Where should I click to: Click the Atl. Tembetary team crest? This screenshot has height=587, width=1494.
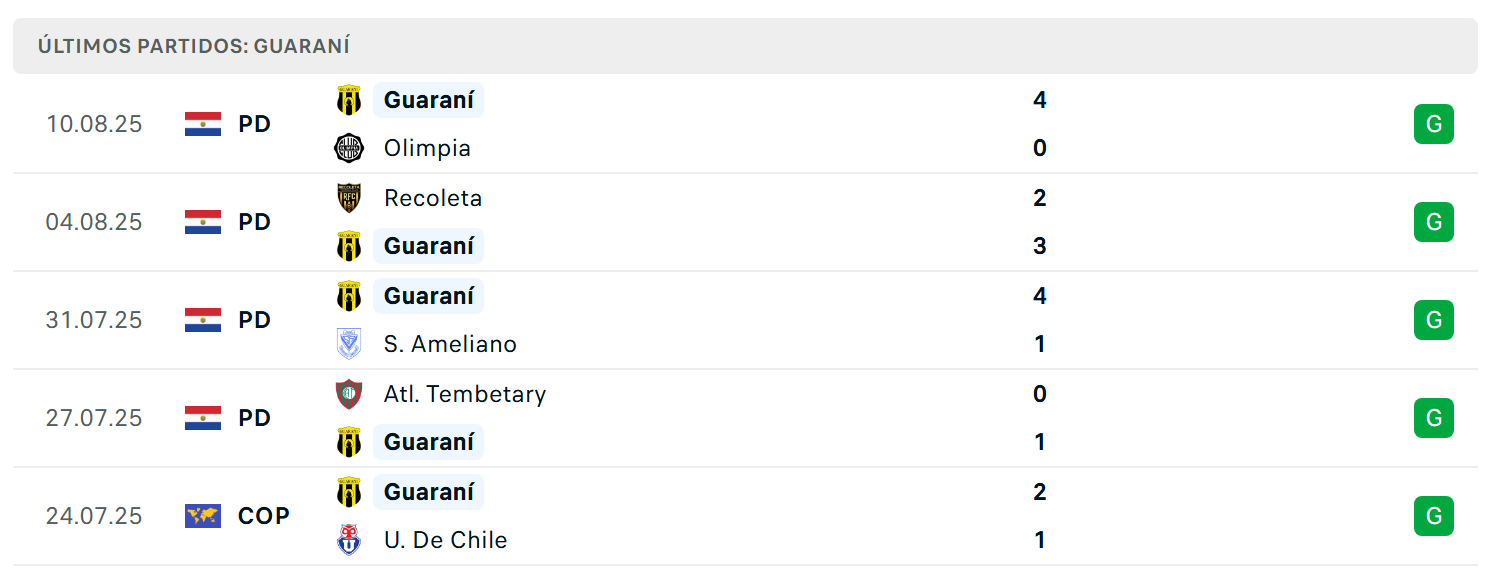349,394
